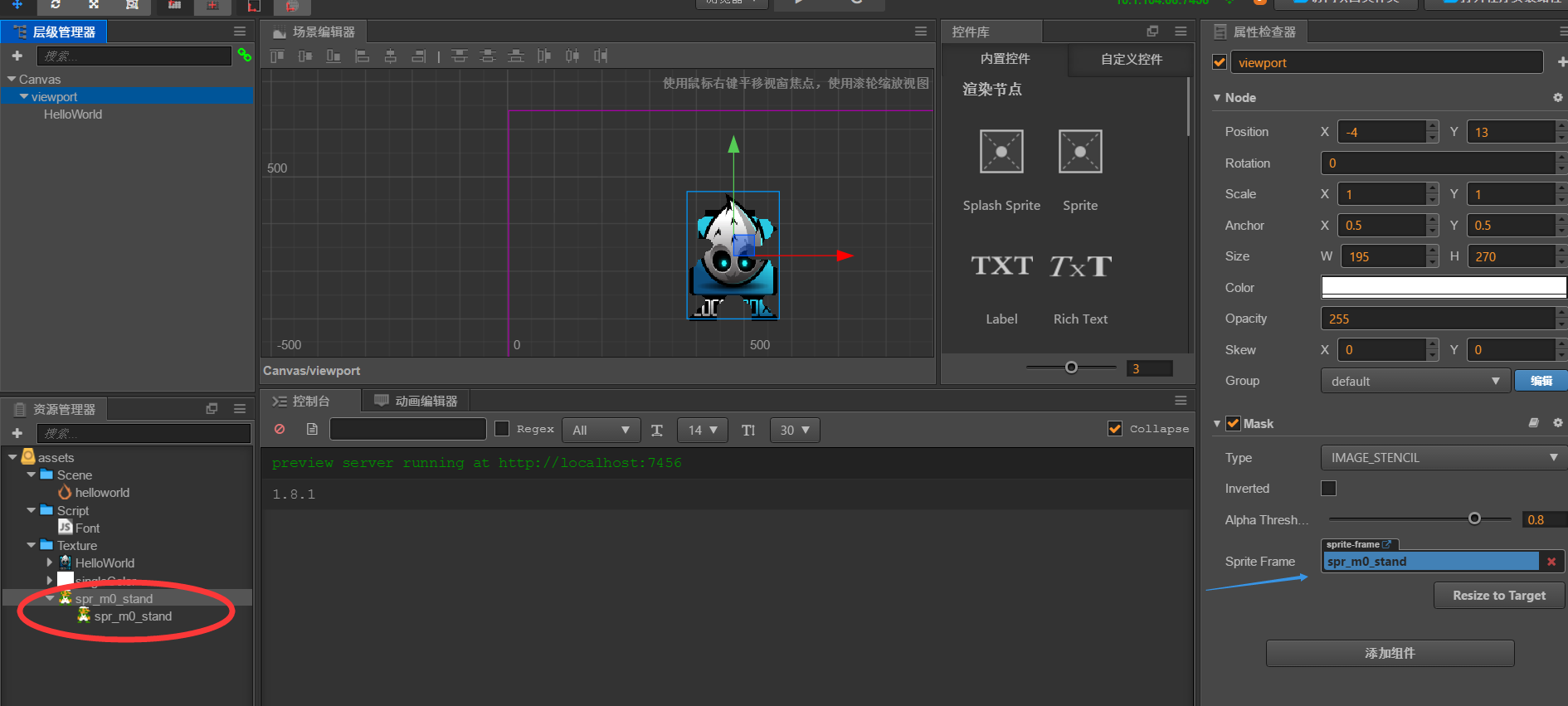Open the Mask Type IMAGE_STENCIL dropdown
This screenshot has height=706, width=1568.
tap(1444, 457)
